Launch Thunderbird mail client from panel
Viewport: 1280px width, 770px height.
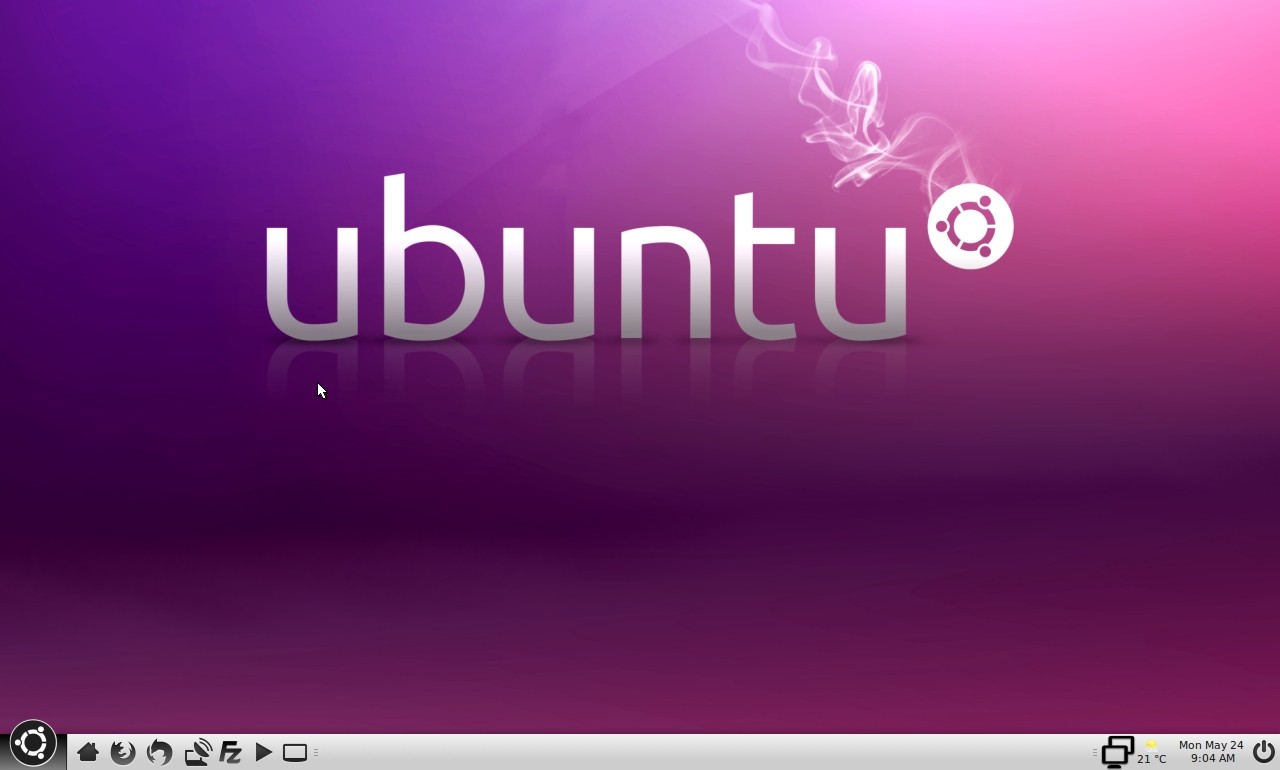(x=159, y=752)
